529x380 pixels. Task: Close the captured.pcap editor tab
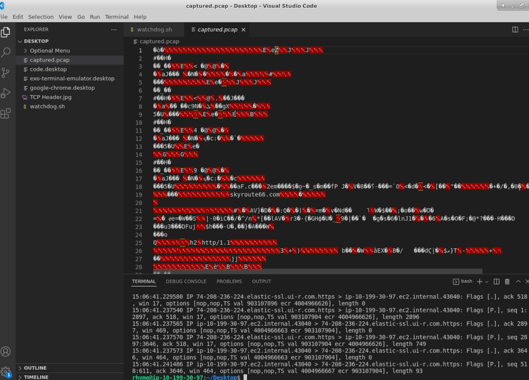pos(243,30)
